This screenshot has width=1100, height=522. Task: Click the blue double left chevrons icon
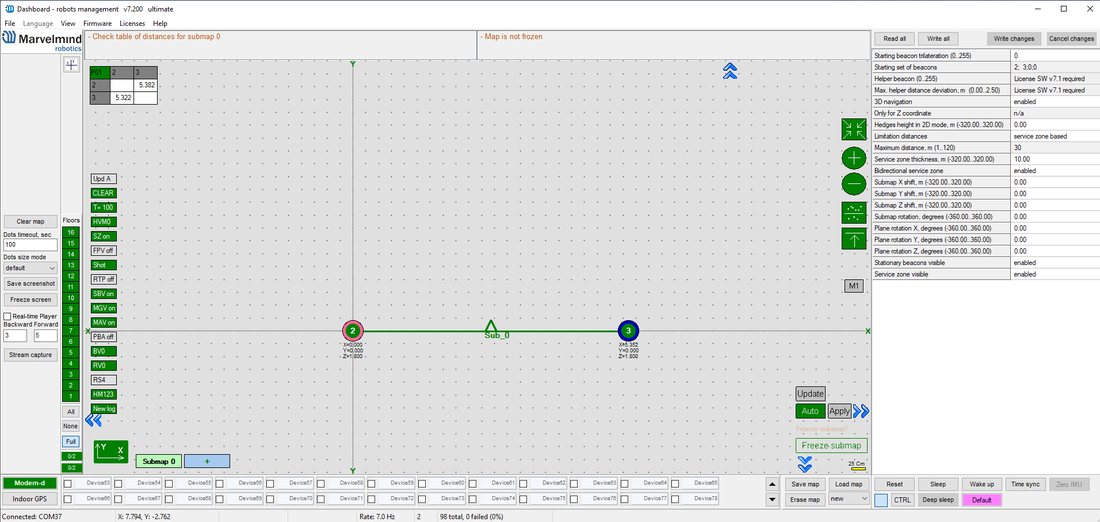[x=93, y=420]
